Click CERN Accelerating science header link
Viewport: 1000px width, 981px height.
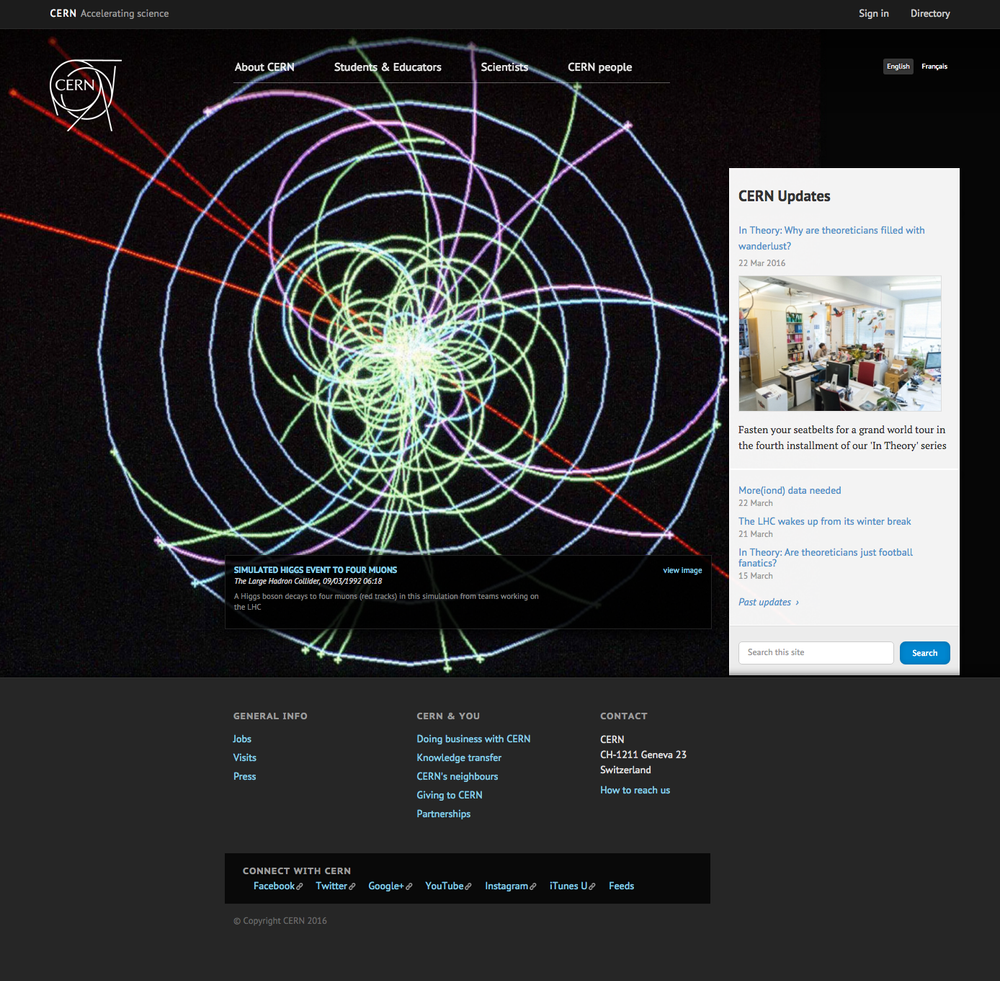pos(109,13)
